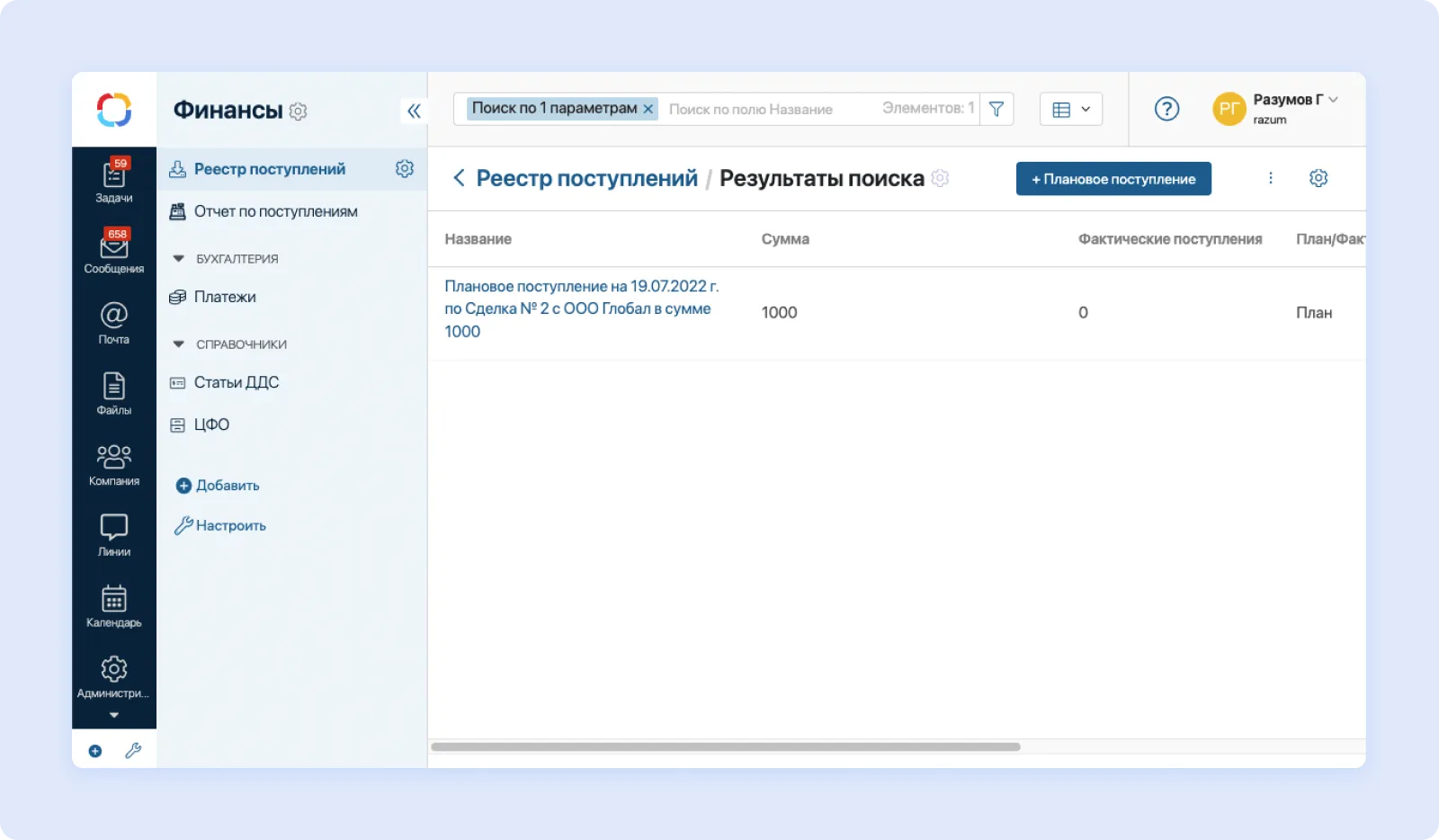The image size is (1439, 840).
Task: Collapse the Финансы side panel
Action: 414,111
